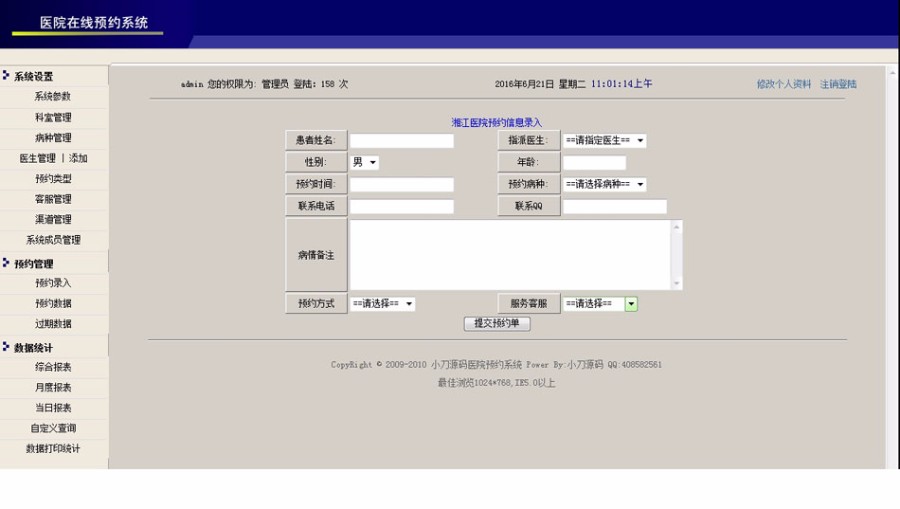Click the 患者姓名 label cell
This screenshot has width=900, height=509.
[316, 140]
